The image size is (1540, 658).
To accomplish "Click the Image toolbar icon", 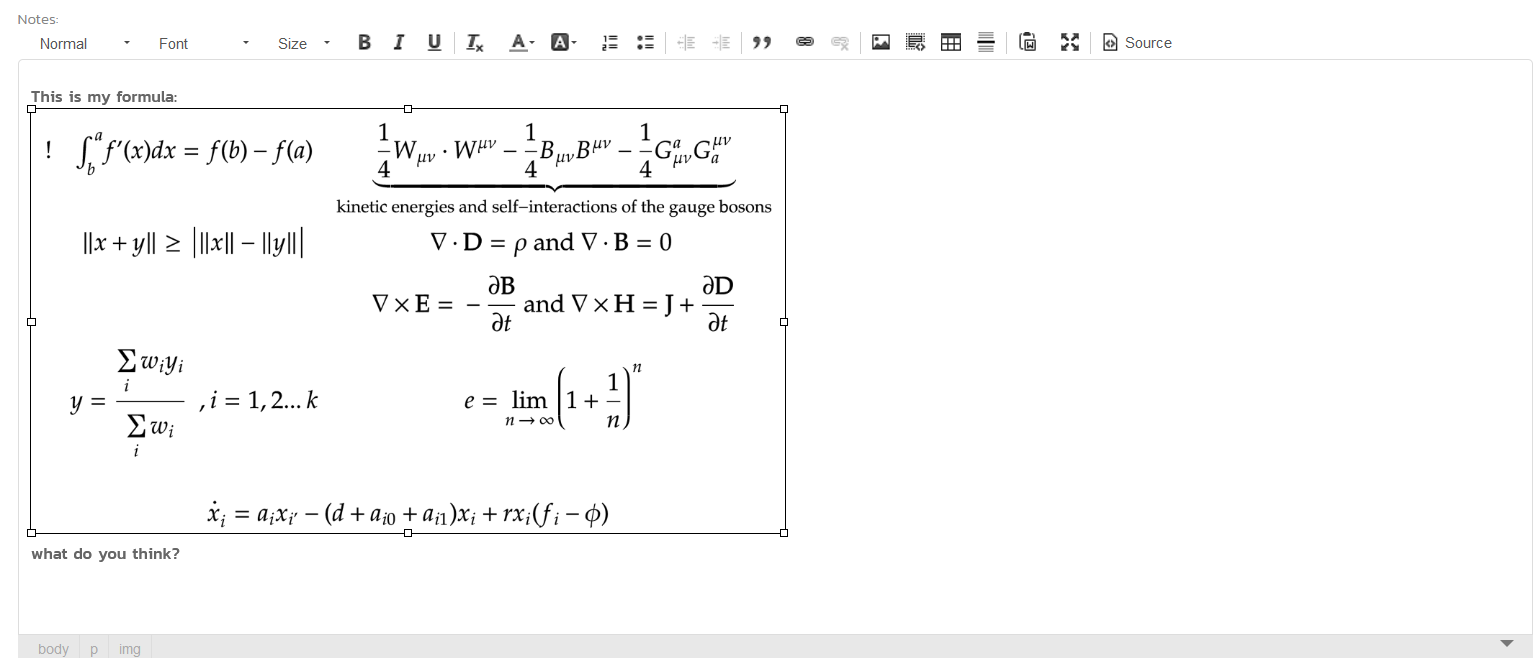I will coord(881,43).
